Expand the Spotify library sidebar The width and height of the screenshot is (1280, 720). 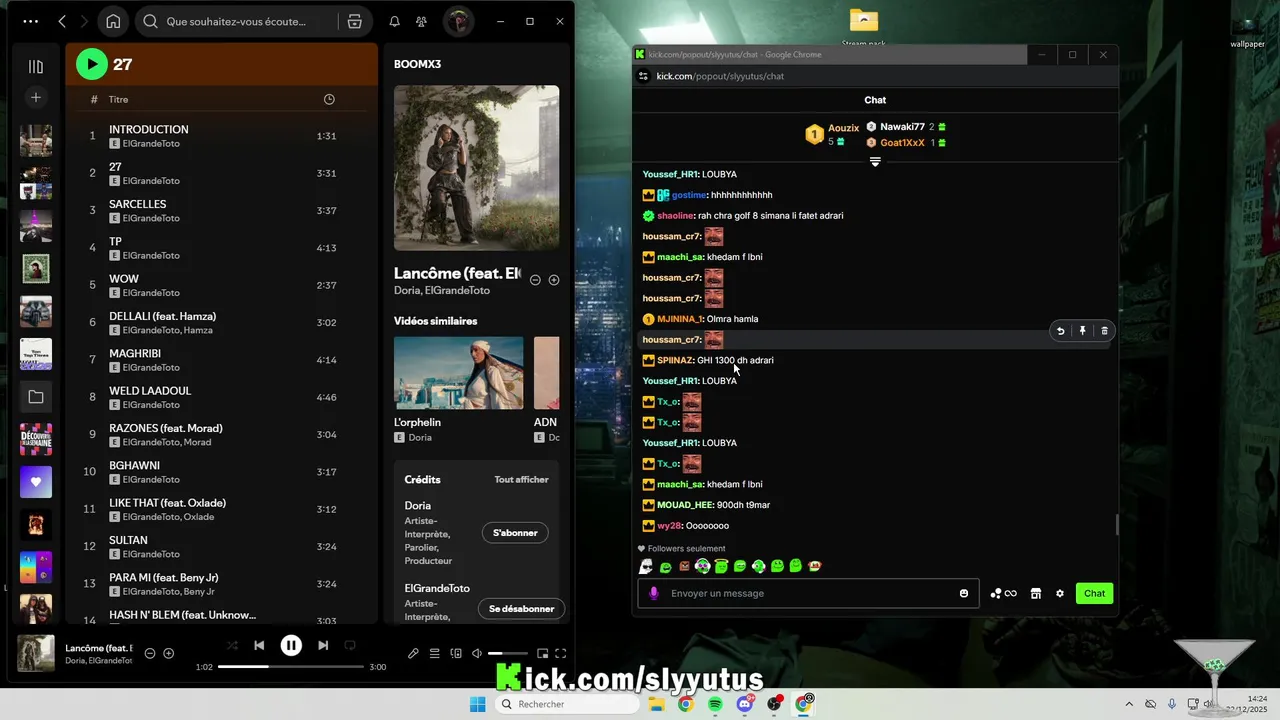coord(36,66)
